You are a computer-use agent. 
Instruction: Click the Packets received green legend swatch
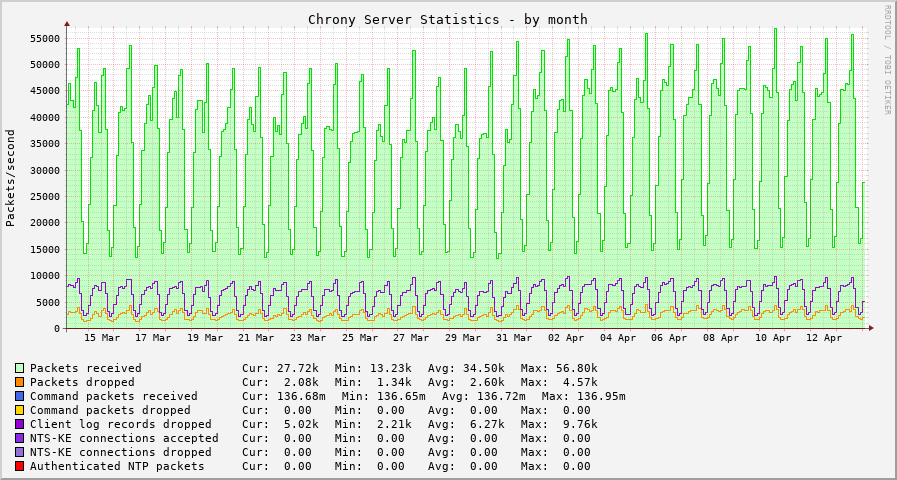20,368
